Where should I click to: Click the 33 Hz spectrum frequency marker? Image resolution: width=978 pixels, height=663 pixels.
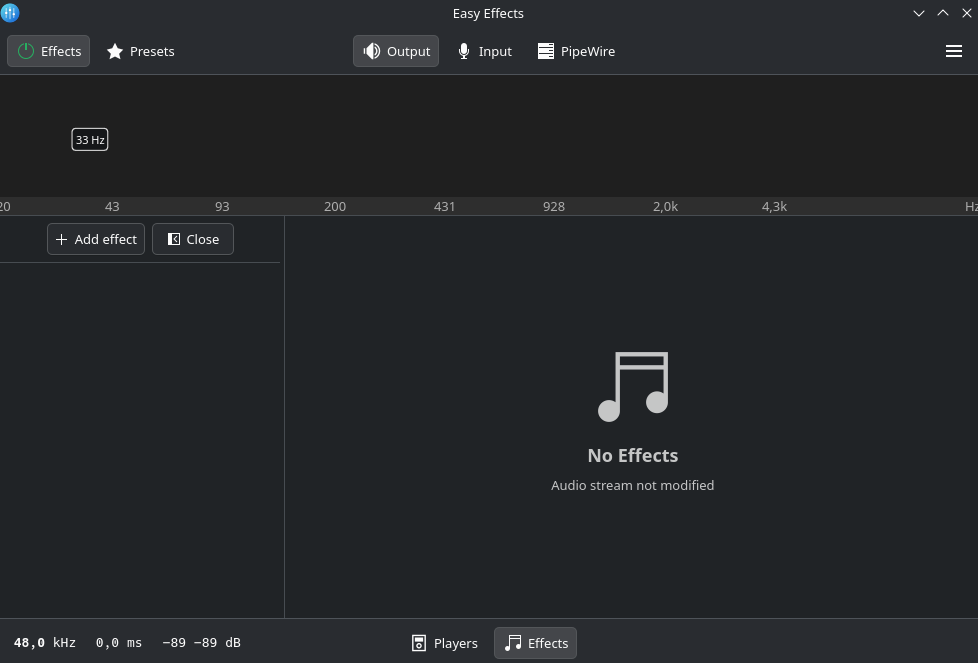(90, 140)
